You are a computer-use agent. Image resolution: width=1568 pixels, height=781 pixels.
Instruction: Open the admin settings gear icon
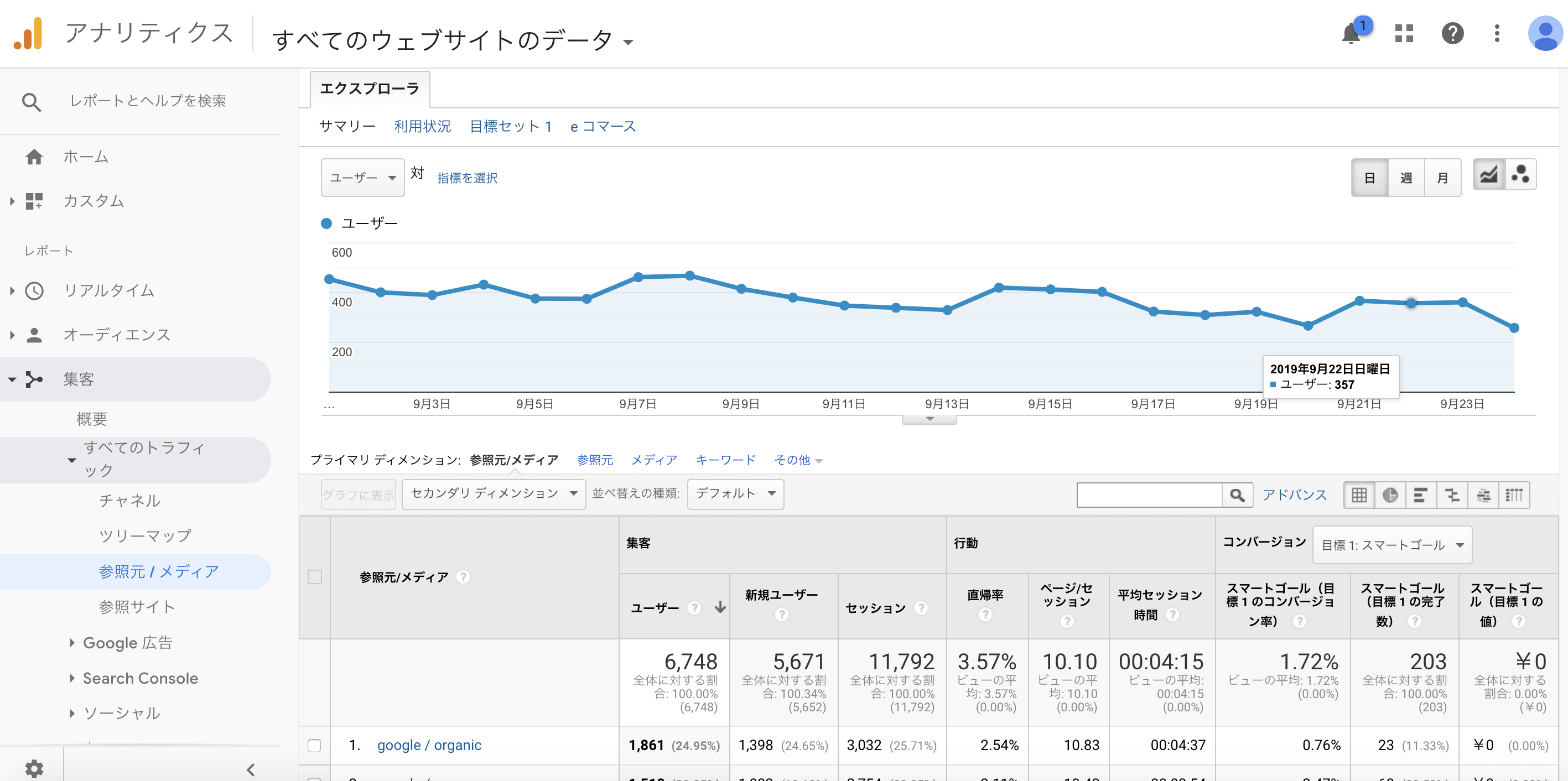click(x=34, y=768)
